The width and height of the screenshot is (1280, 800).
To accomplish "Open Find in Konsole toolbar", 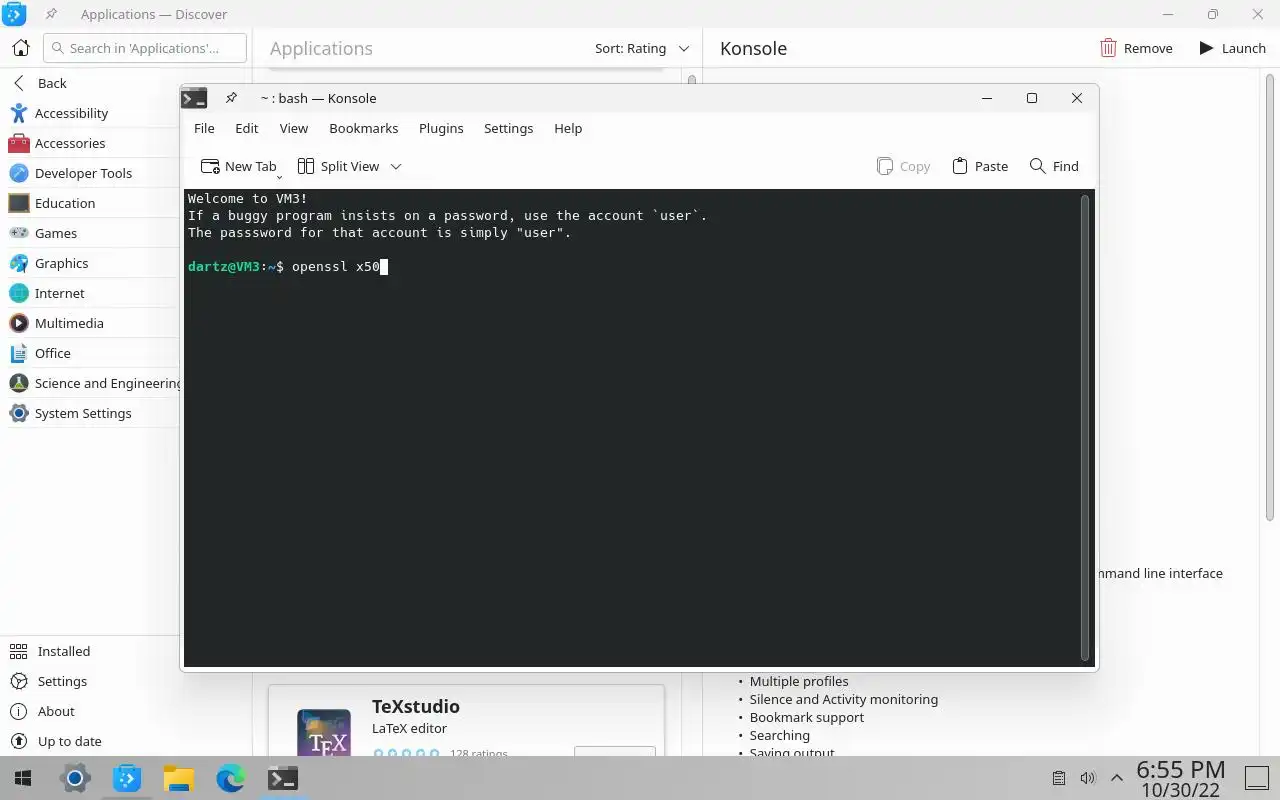I will pos(1054,166).
